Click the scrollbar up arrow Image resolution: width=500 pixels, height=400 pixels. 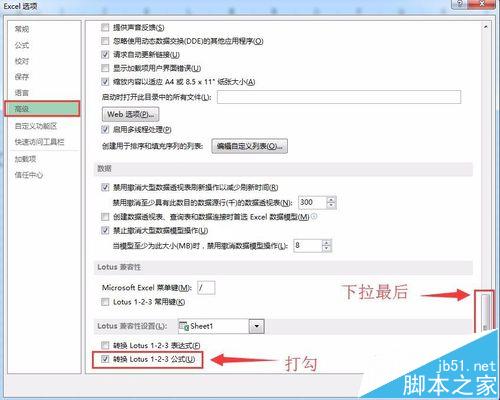(x=486, y=27)
